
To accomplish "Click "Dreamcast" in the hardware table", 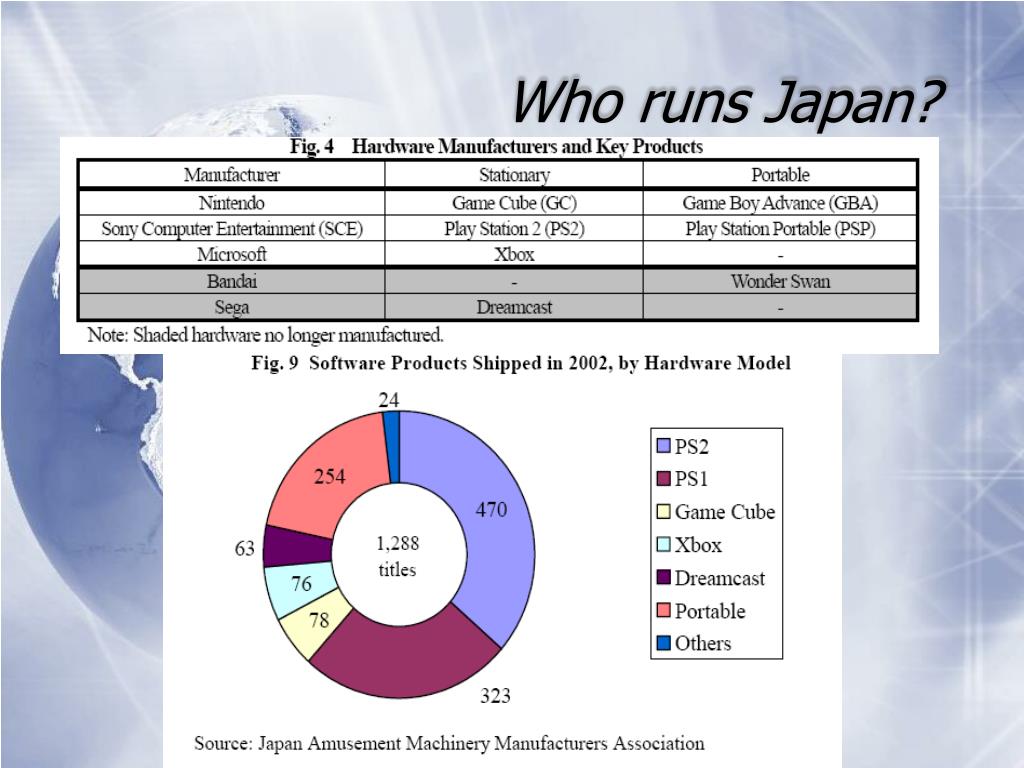I will (514, 308).
